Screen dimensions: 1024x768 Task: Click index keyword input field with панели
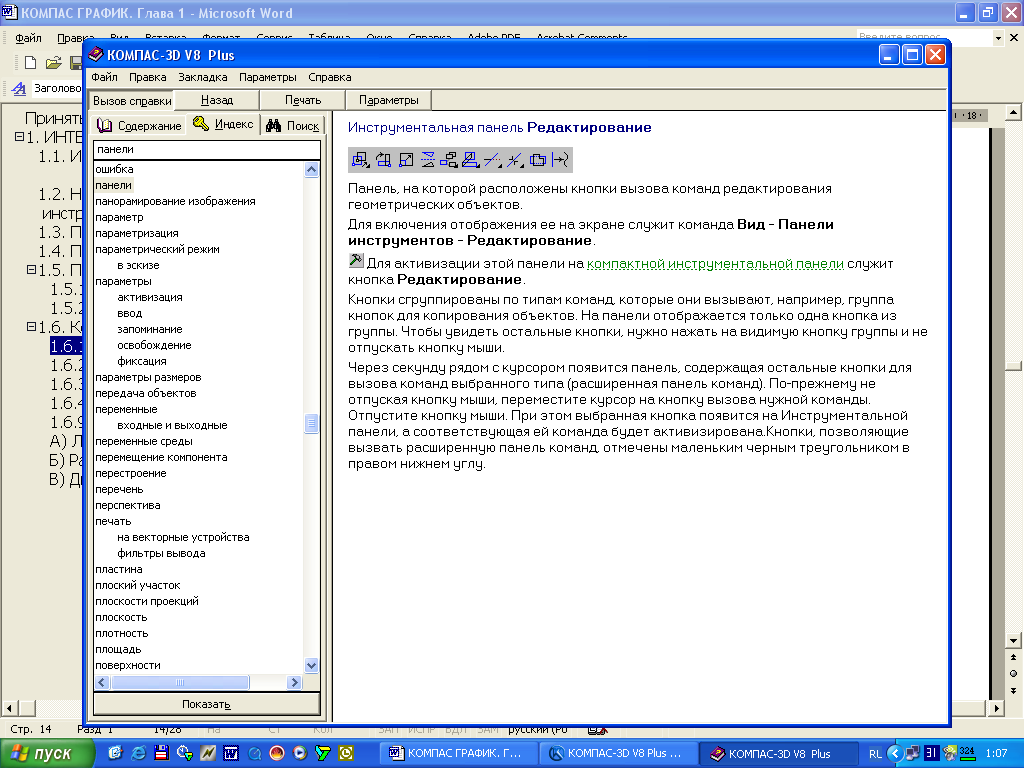206,150
